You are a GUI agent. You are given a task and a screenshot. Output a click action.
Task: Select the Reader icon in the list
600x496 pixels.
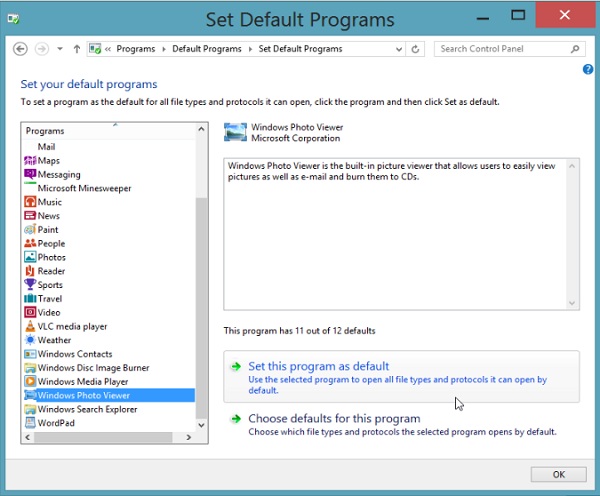pyautogui.click(x=30, y=271)
